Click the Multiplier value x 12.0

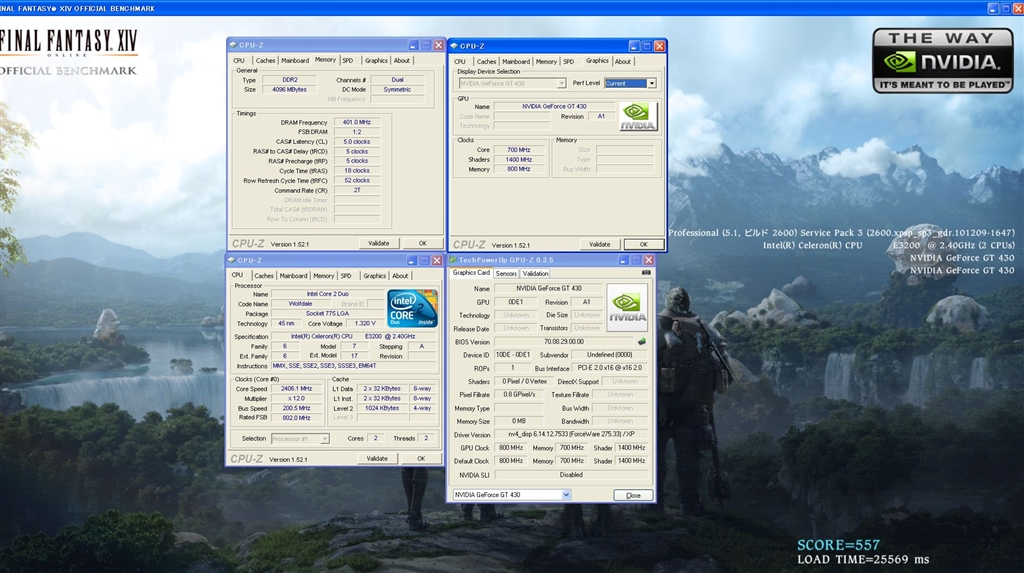(296, 399)
